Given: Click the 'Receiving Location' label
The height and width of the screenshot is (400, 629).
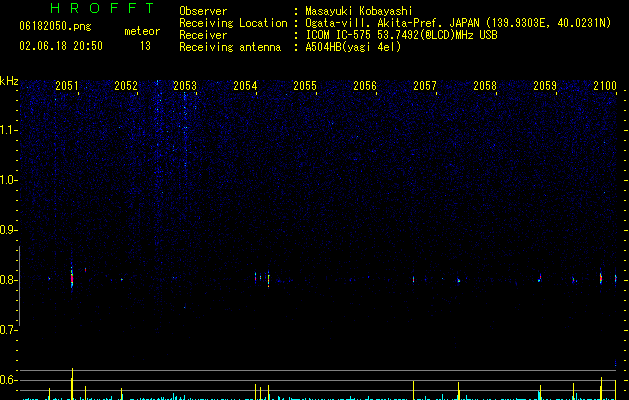Looking at the screenshot, I should tap(233, 23).
